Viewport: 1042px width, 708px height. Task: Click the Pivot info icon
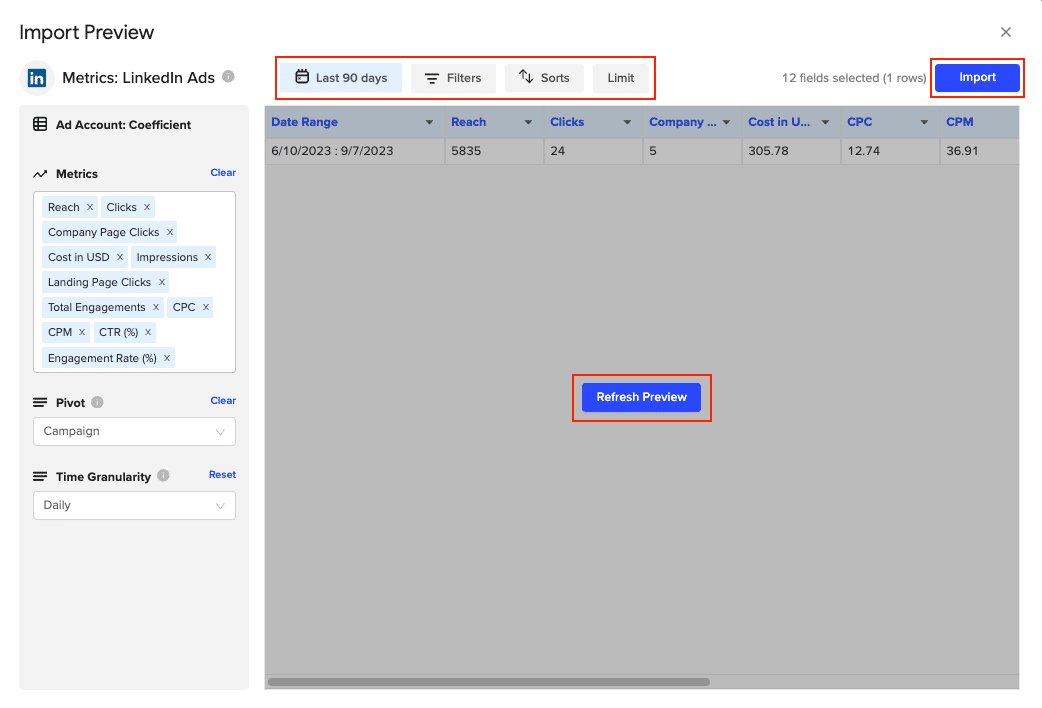pyautogui.click(x=97, y=402)
